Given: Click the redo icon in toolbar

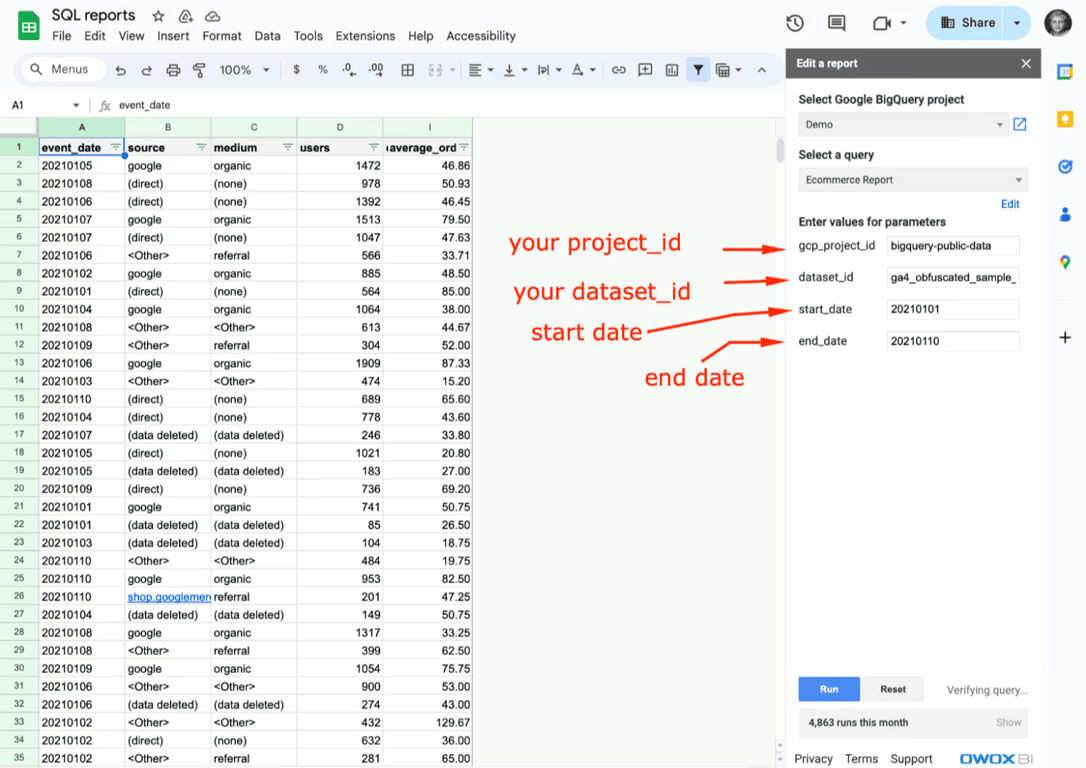Looking at the screenshot, I should click(146, 70).
